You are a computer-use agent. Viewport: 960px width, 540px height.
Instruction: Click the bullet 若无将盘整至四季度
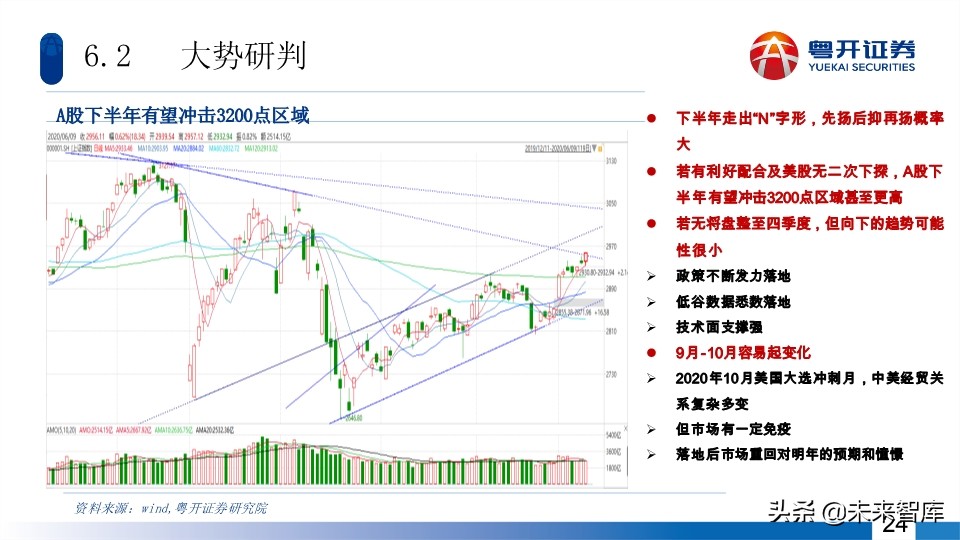point(809,236)
